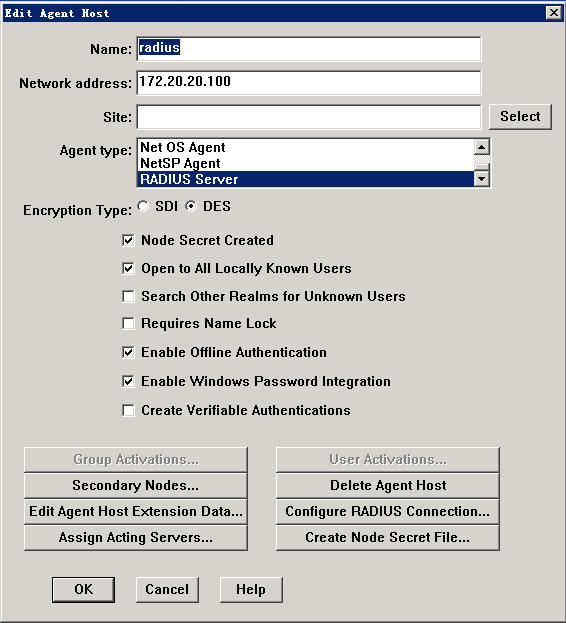Select the DES encryption radio button
566x623 pixels.
[x=191, y=206]
